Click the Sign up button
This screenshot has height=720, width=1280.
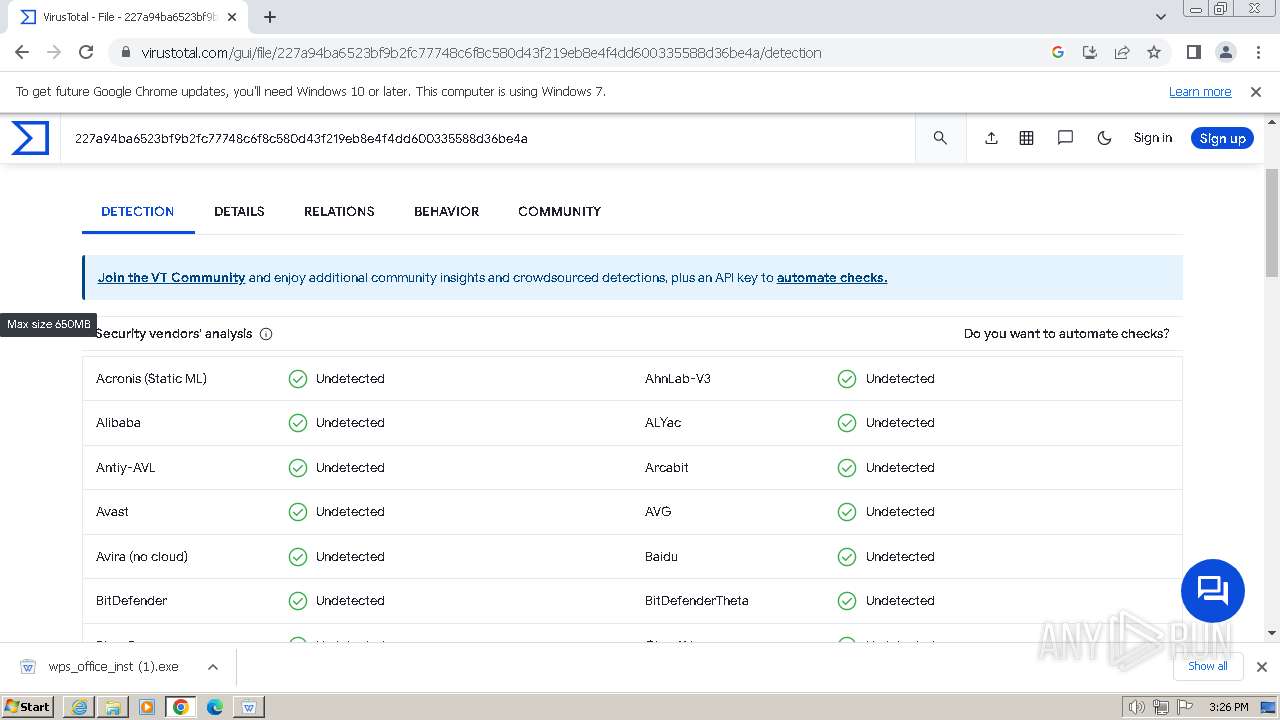pyautogui.click(x=1222, y=138)
